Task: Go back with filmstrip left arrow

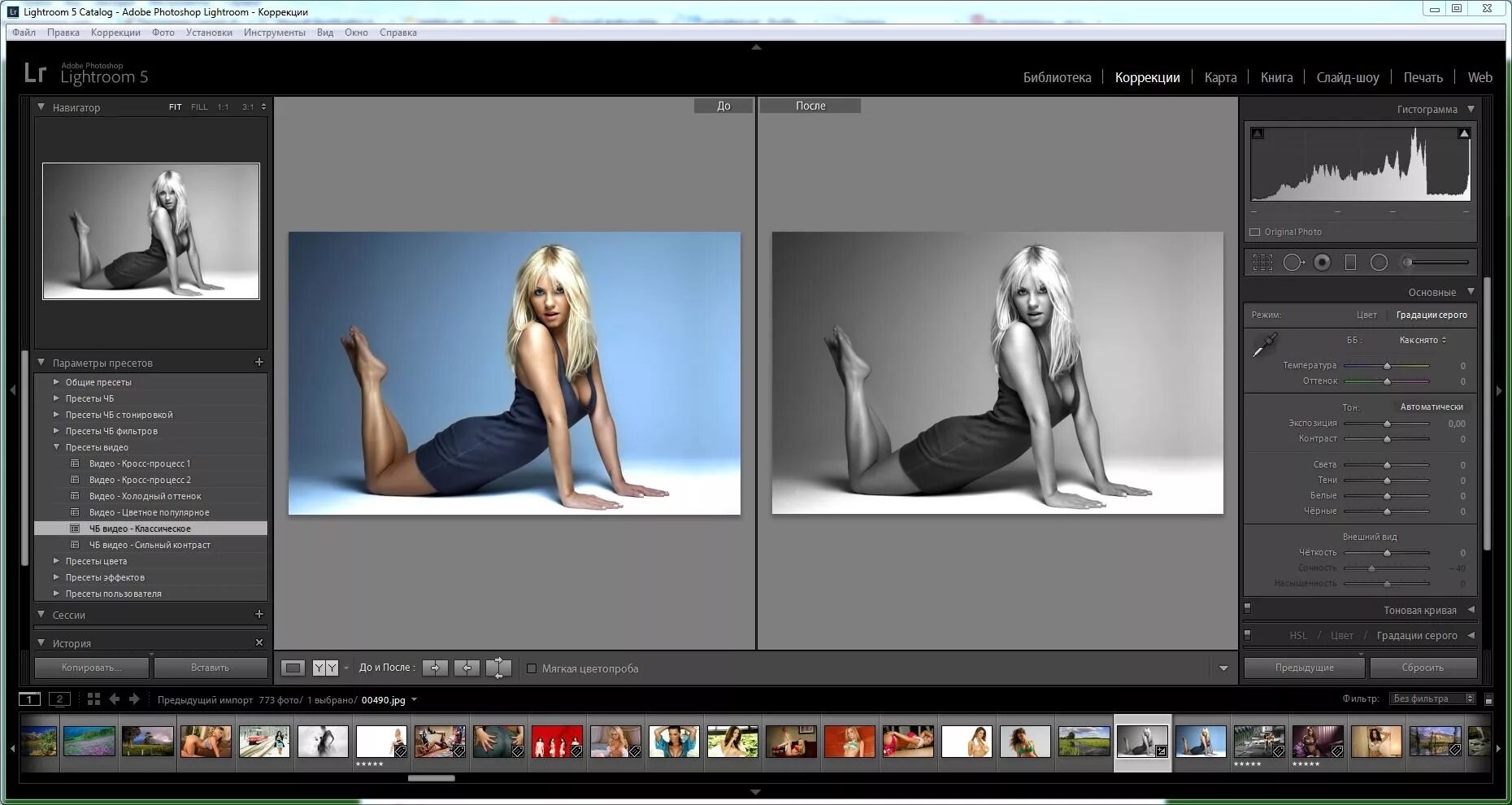Action: tap(115, 699)
